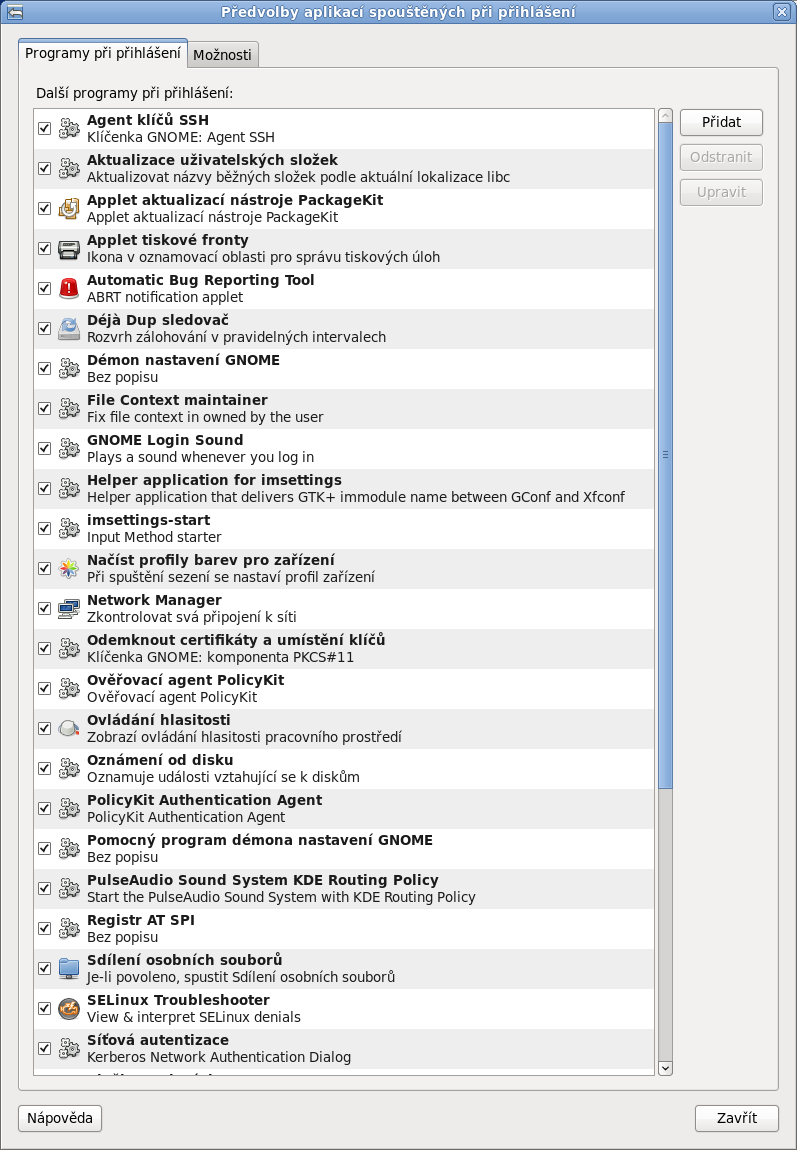Click the GNOME Login Sound gear icon
This screenshot has width=797, height=1150.
pos(69,448)
